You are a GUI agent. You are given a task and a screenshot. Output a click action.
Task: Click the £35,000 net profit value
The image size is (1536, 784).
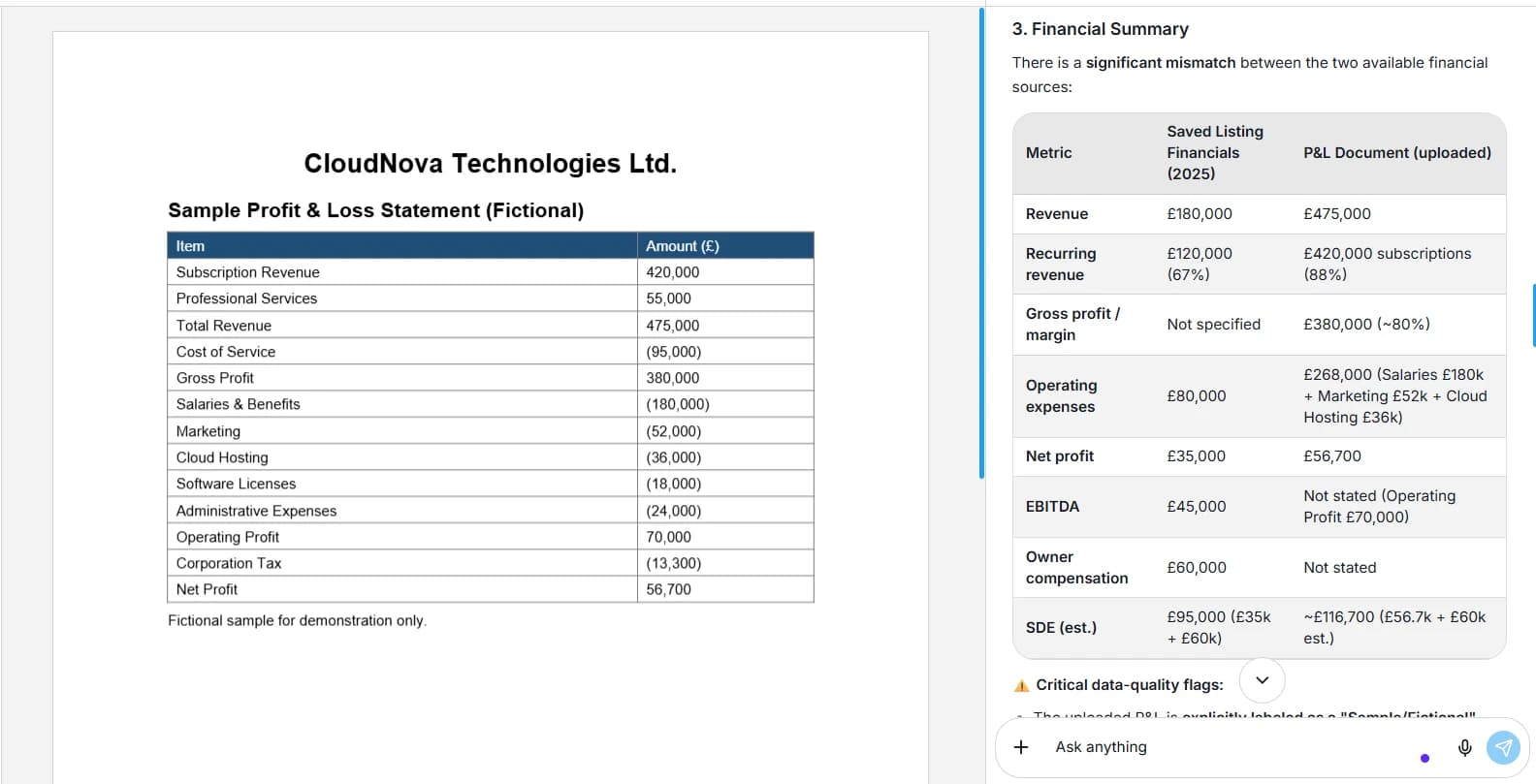point(1197,456)
